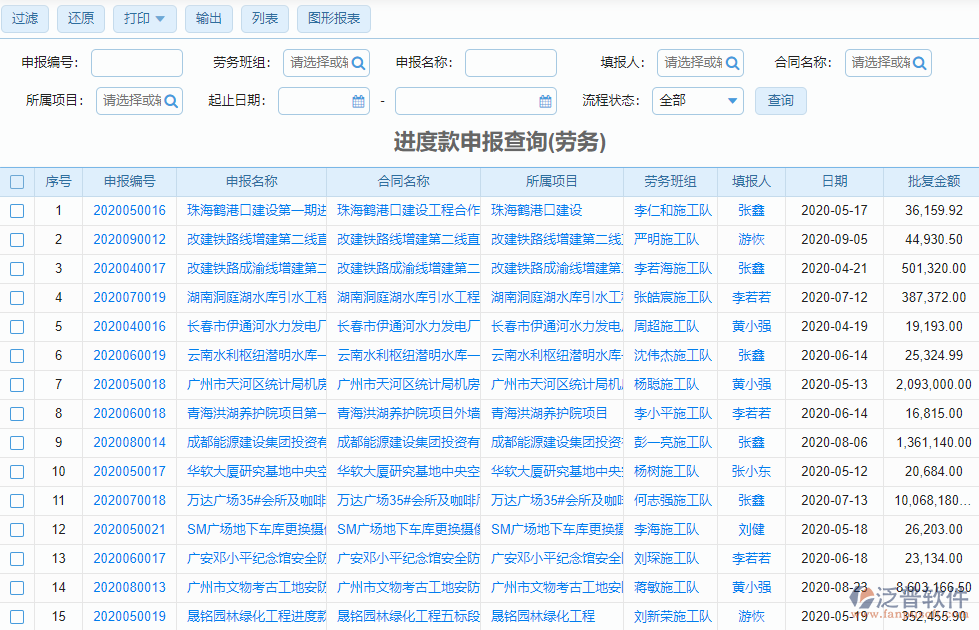Image resolution: width=979 pixels, height=630 pixels.
Task: Expand the 打印 print dropdown arrow
Action: [159, 18]
